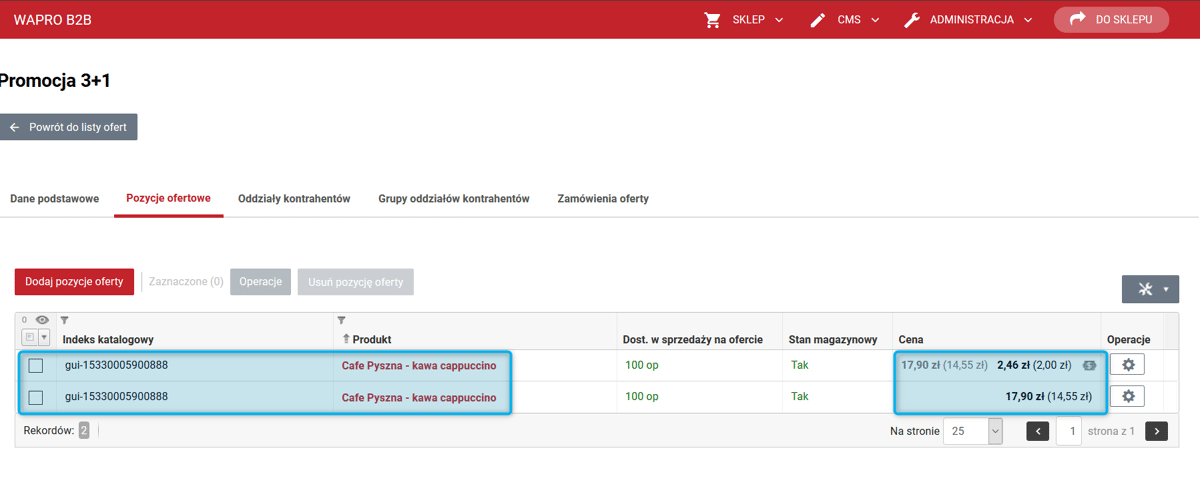Image resolution: width=1200 pixels, height=503 pixels.
Task: Switch to Zamówienia oferty tab
Action: (x=603, y=199)
